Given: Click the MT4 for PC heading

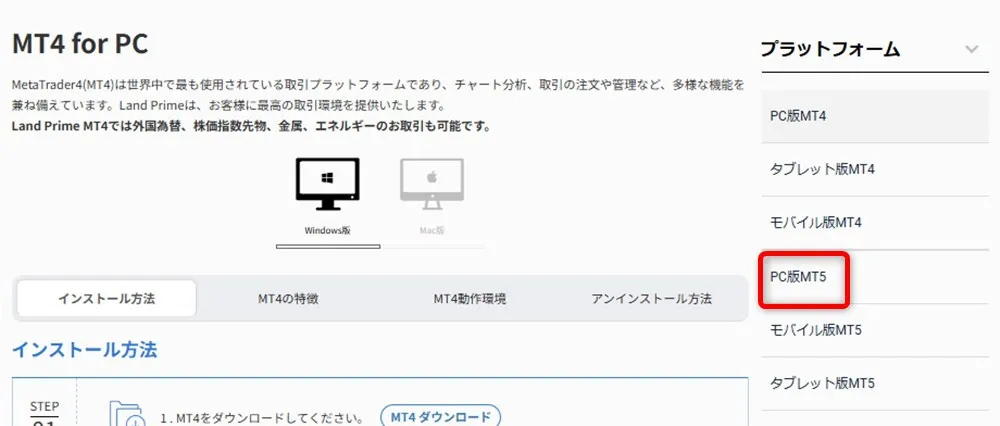Looking at the screenshot, I should coord(80,44).
